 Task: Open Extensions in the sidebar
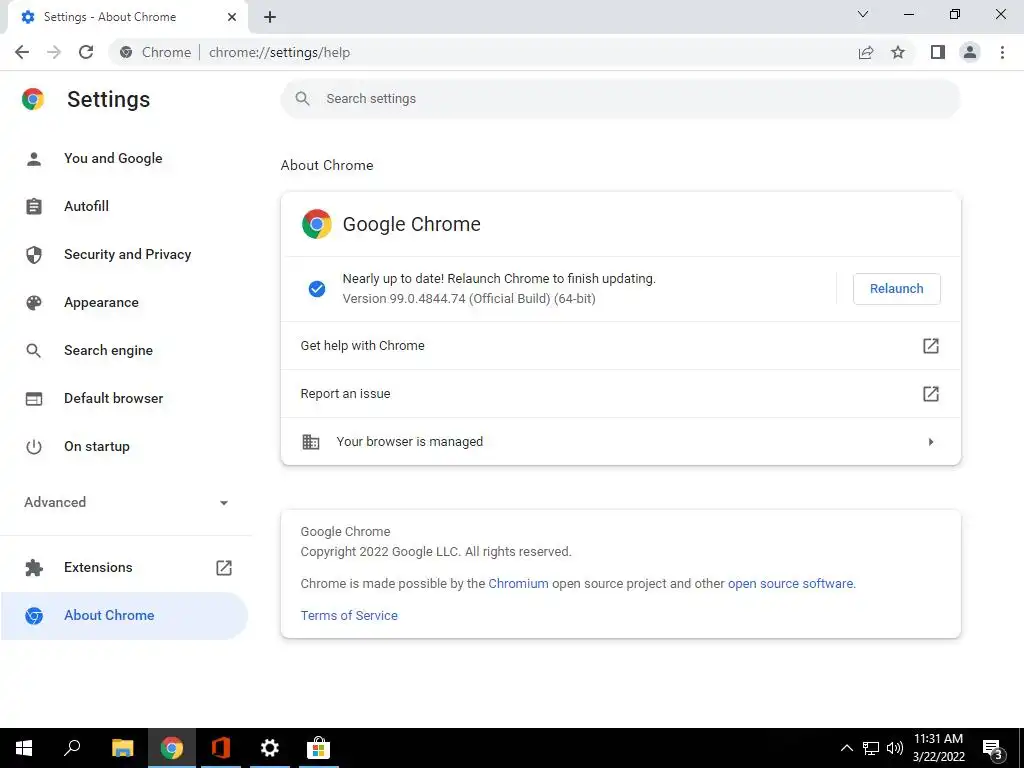pos(125,568)
